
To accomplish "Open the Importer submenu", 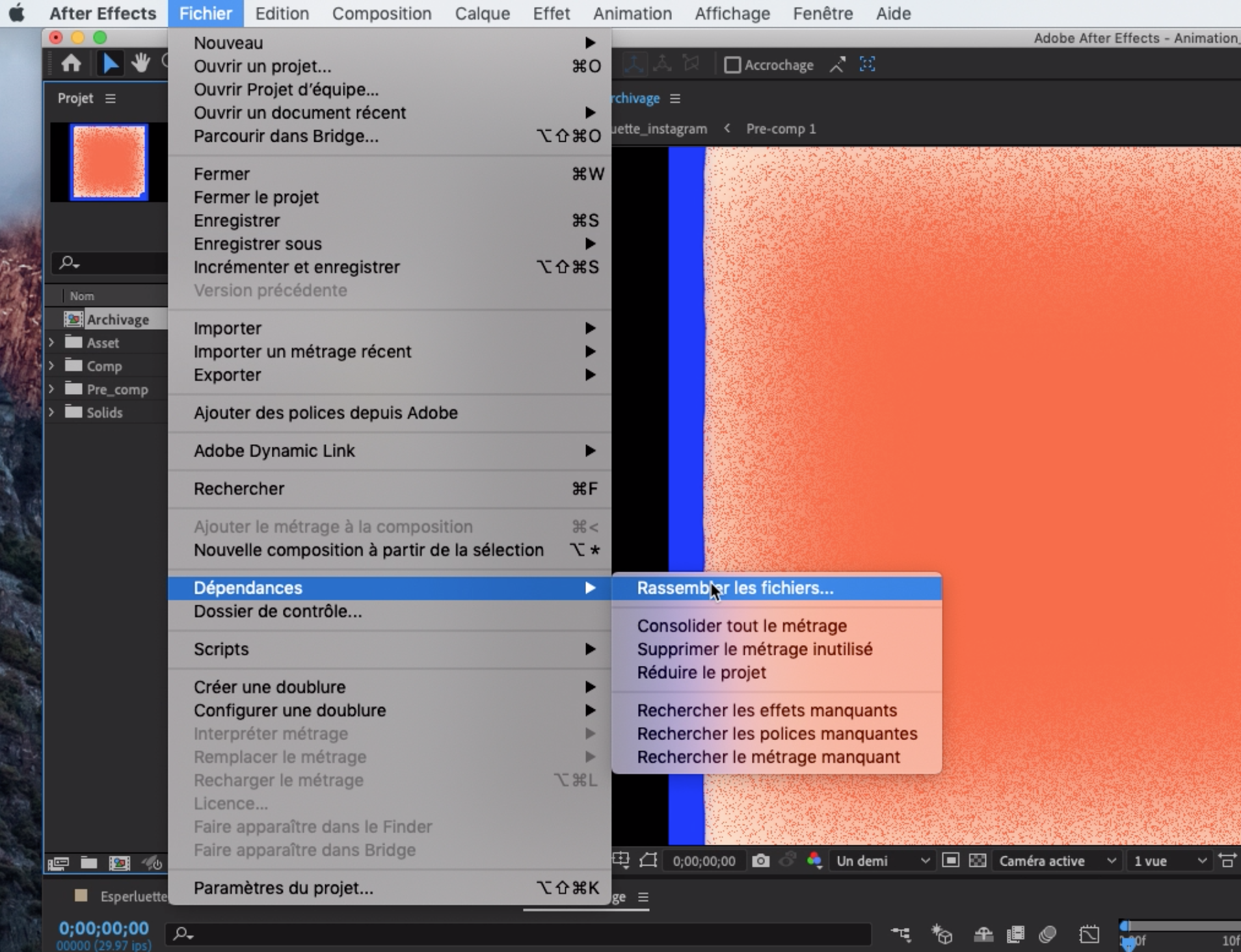I will pos(390,328).
